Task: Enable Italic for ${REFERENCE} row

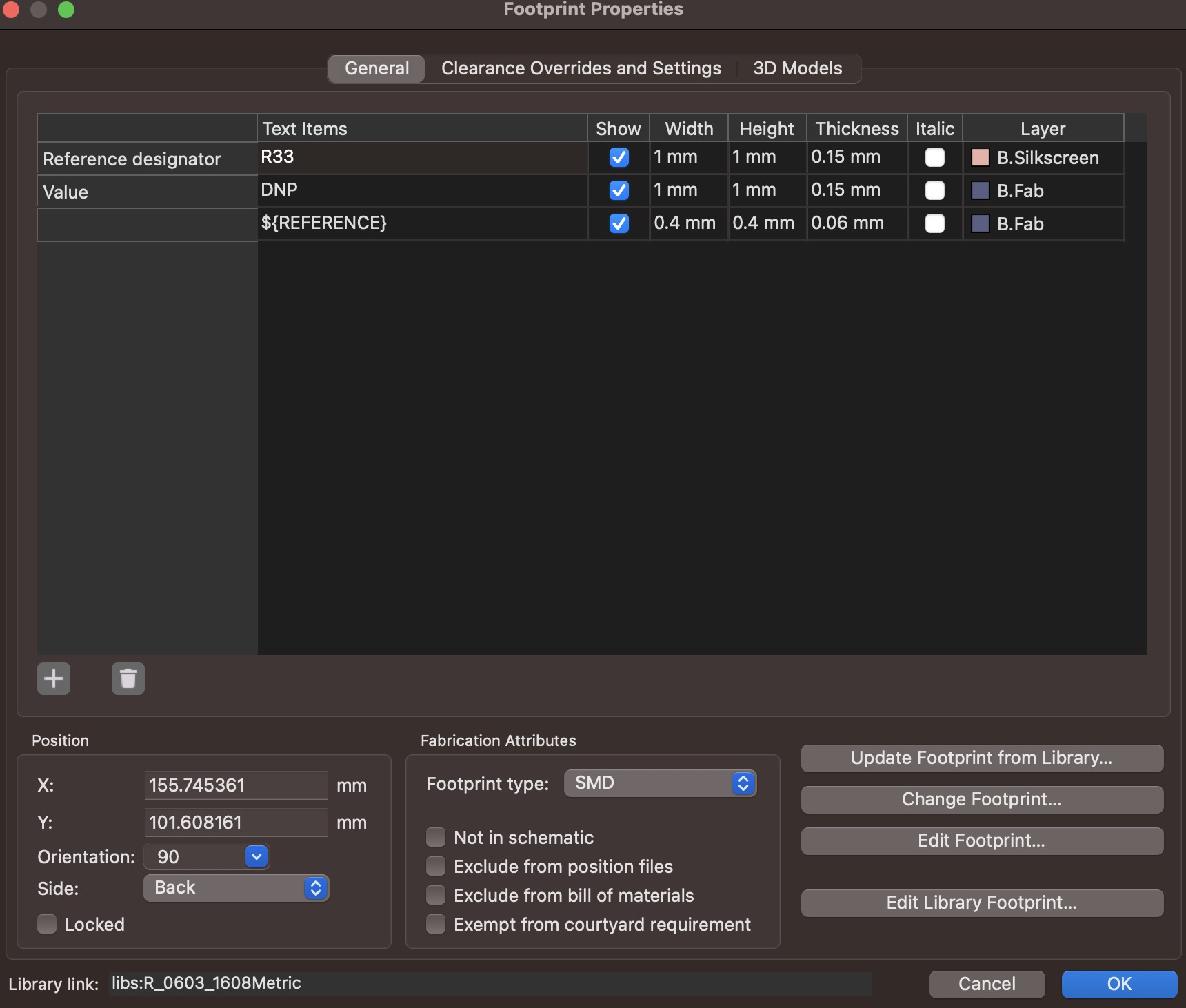Action: tap(935, 223)
